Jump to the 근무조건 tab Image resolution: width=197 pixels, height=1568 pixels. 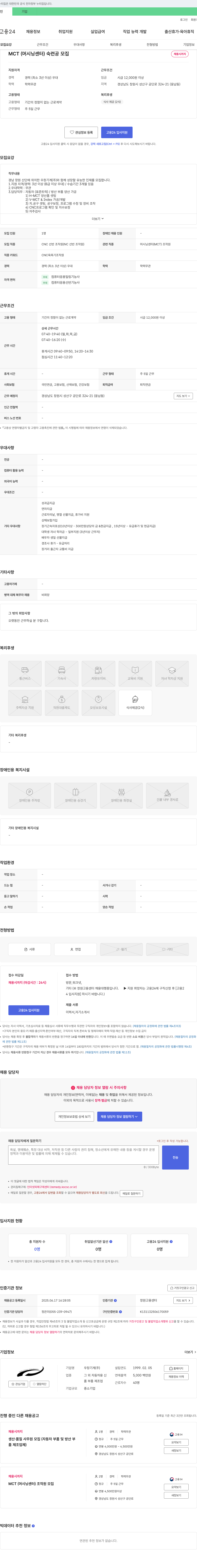click(42, 44)
